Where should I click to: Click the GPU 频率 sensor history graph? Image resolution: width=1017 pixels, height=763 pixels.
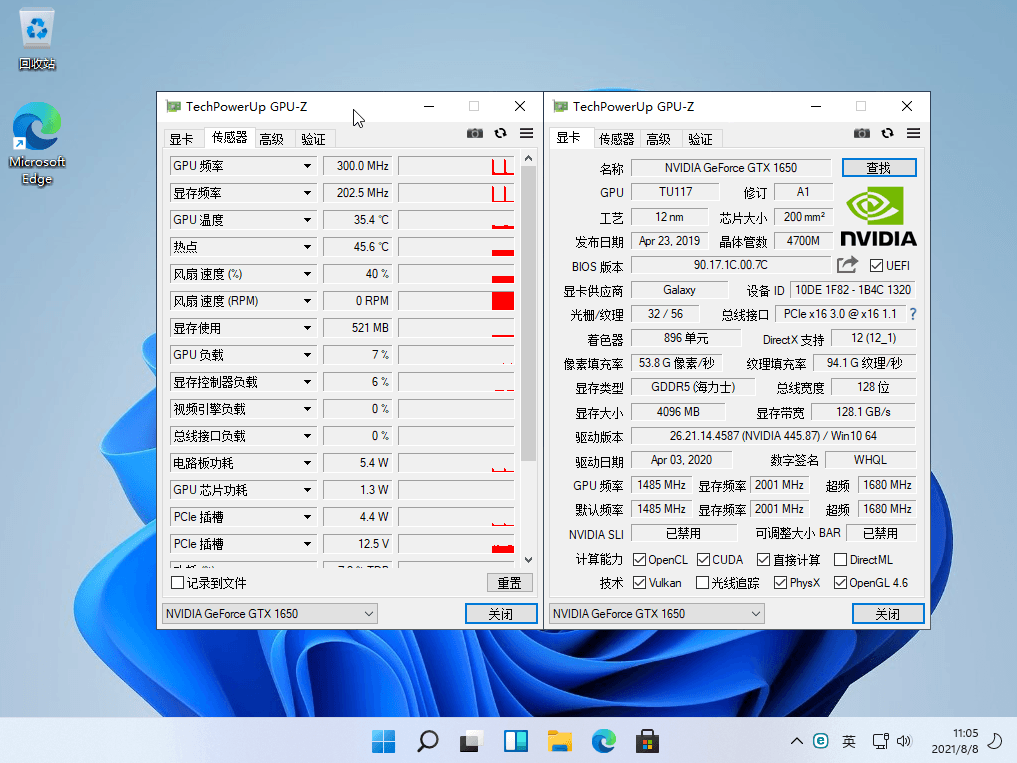(456, 166)
